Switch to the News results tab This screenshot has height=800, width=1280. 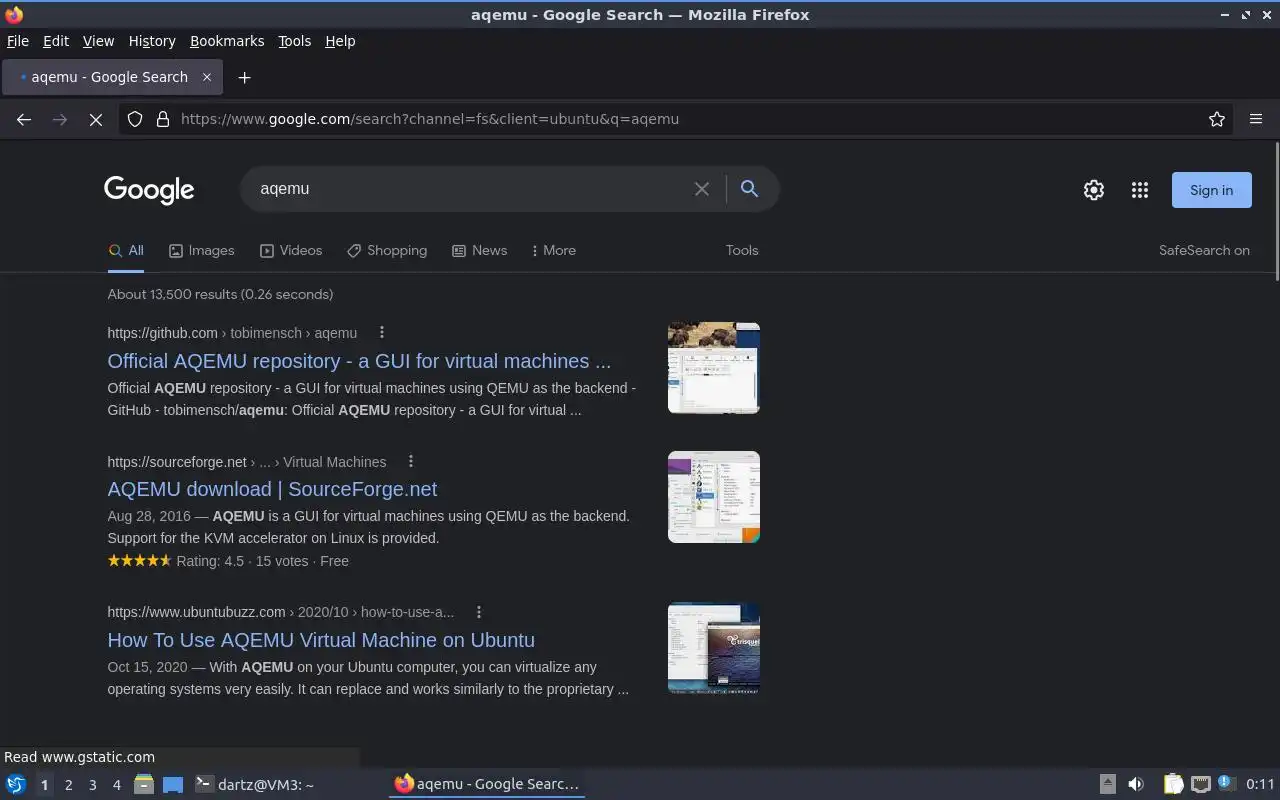point(479,250)
